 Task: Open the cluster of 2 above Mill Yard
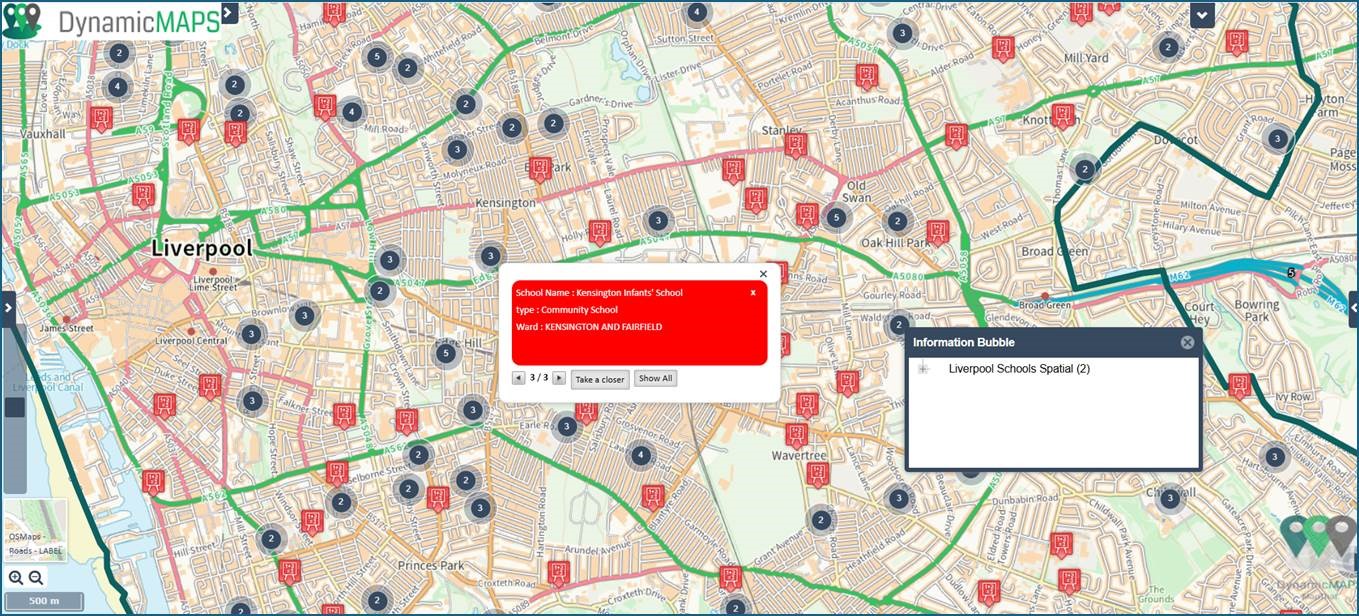tap(1167, 46)
